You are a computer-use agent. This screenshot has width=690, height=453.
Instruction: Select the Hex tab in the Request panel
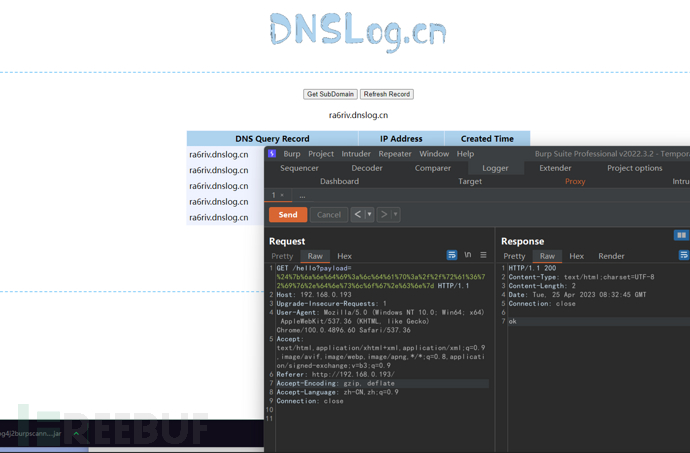(344, 256)
